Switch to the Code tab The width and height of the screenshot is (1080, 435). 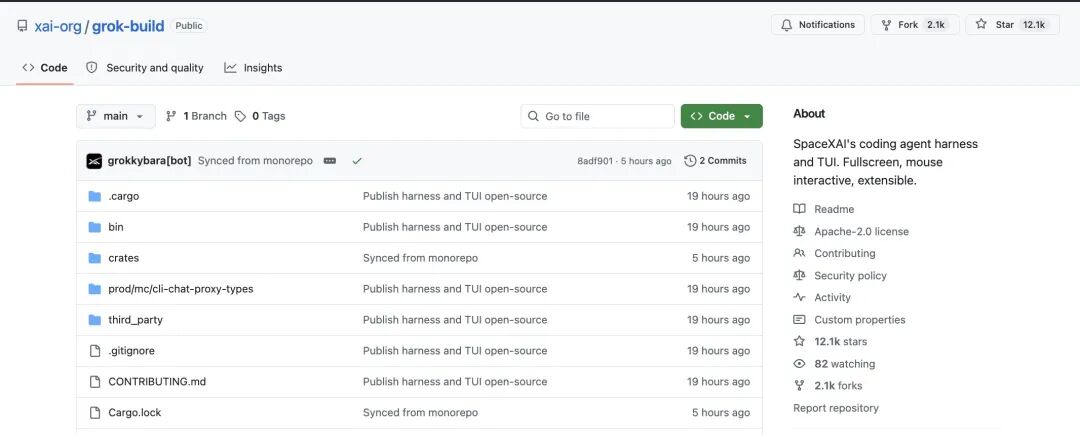point(45,67)
